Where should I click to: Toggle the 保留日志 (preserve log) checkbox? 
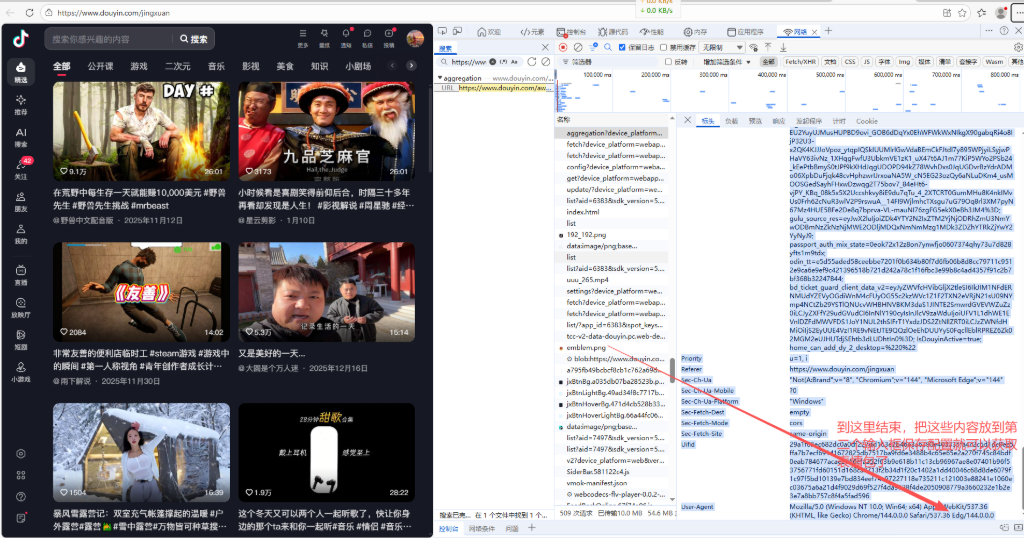(622, 47)
